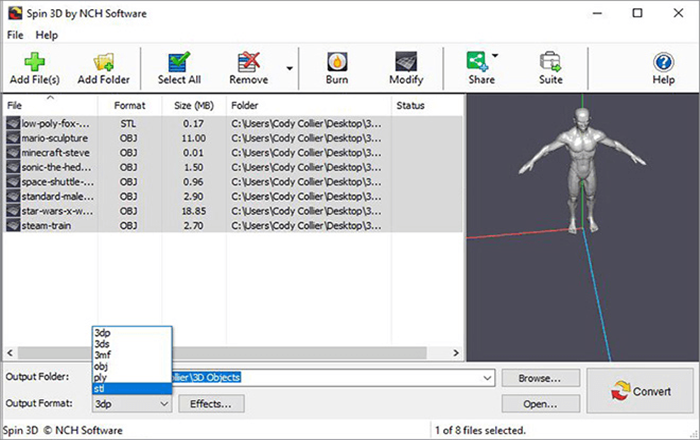Viewport: 700px width, 440px height.
Task: Expand the Share dropdown arrow
Action: coord(495,56)
